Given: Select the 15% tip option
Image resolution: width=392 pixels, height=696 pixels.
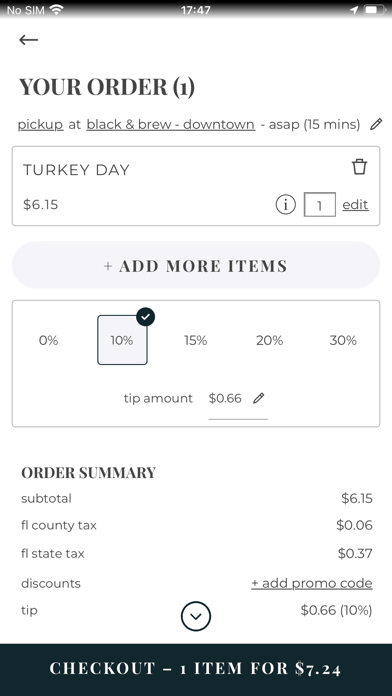Looking at the screenshot, I should [196, 340].
